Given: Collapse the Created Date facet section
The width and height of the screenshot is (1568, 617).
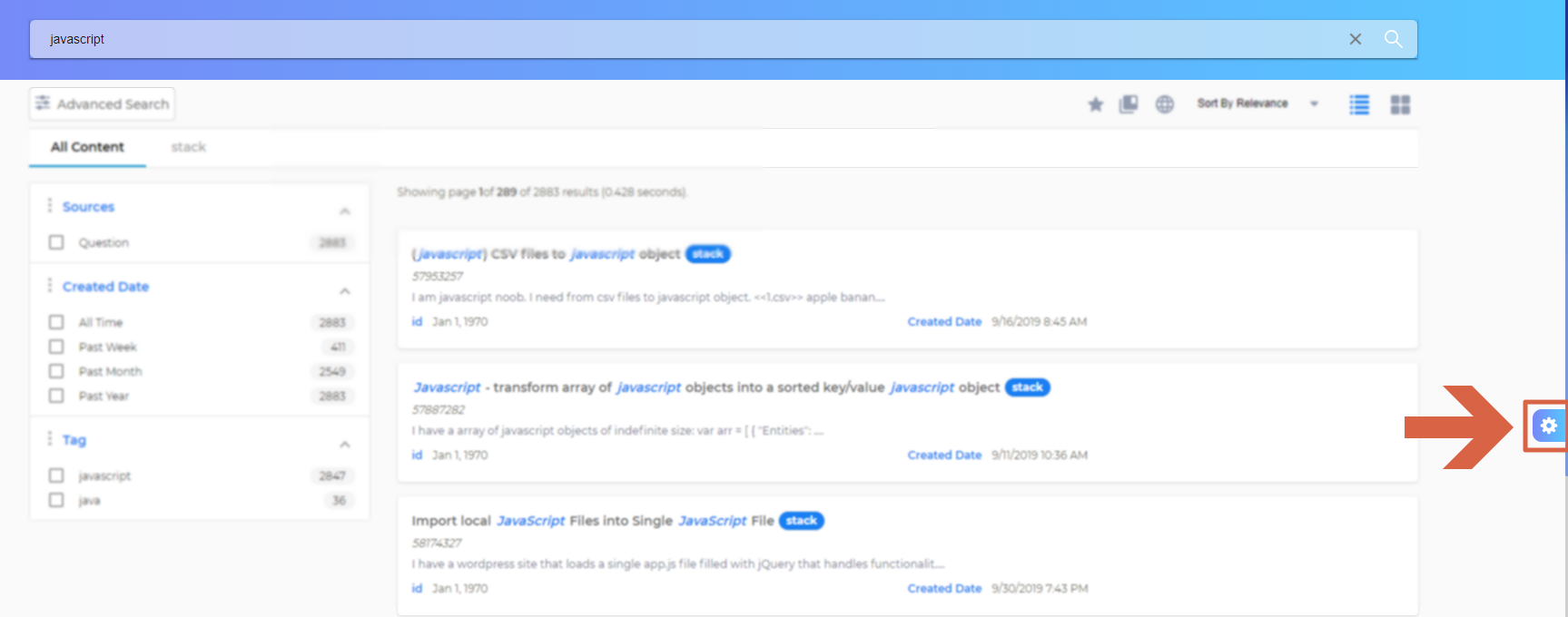Looking at the screenshot, I should [x=345, y=290].
